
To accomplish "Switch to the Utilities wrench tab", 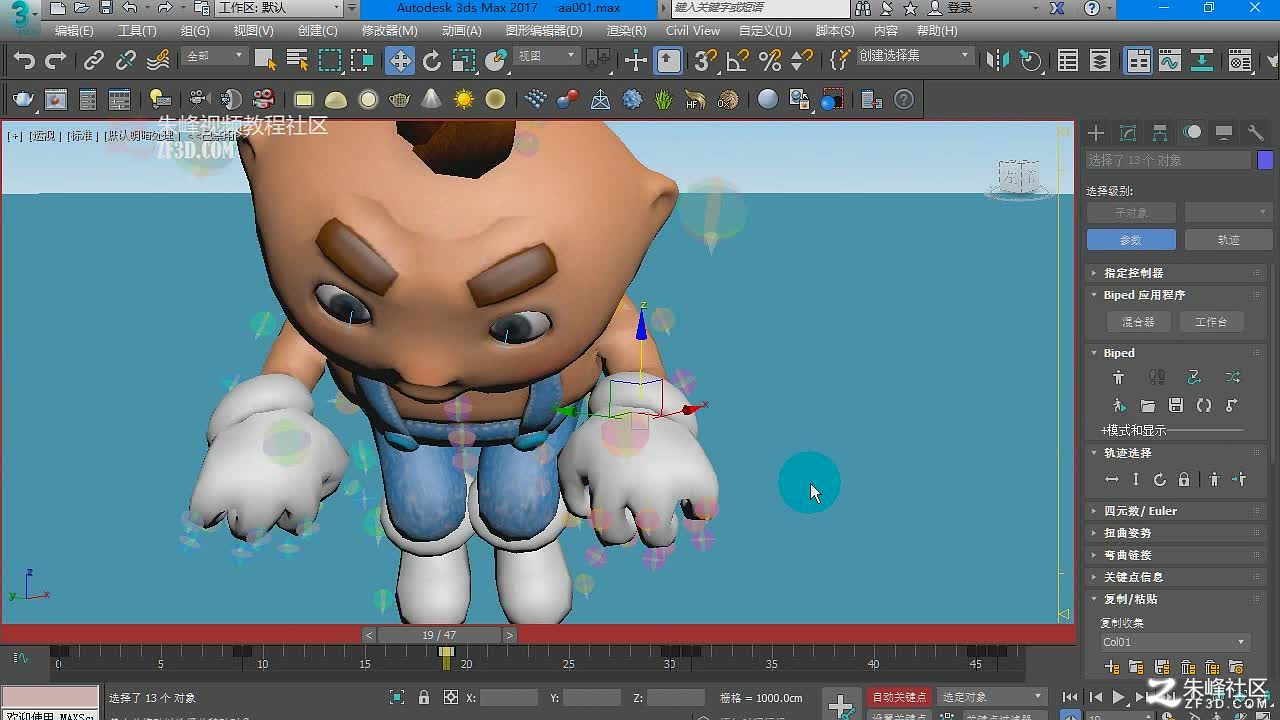I will [x=1256, y=133].
